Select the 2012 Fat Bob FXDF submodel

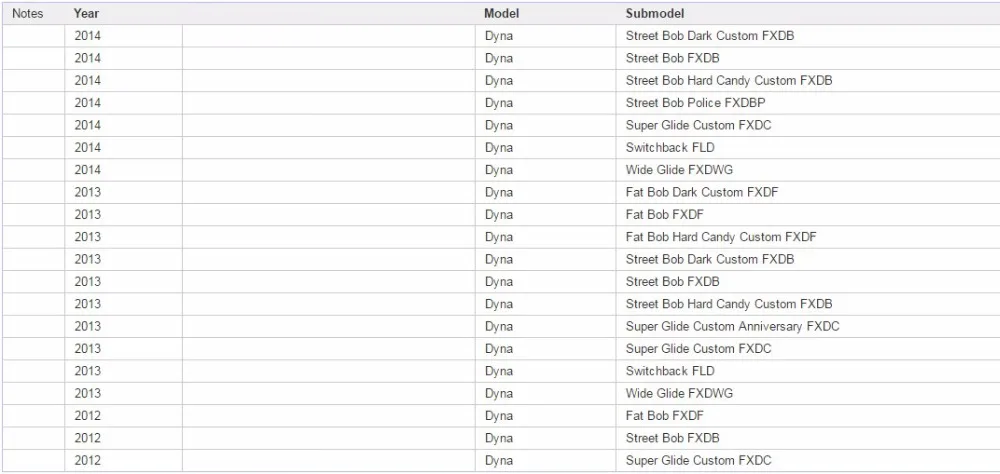coord(665,415)
